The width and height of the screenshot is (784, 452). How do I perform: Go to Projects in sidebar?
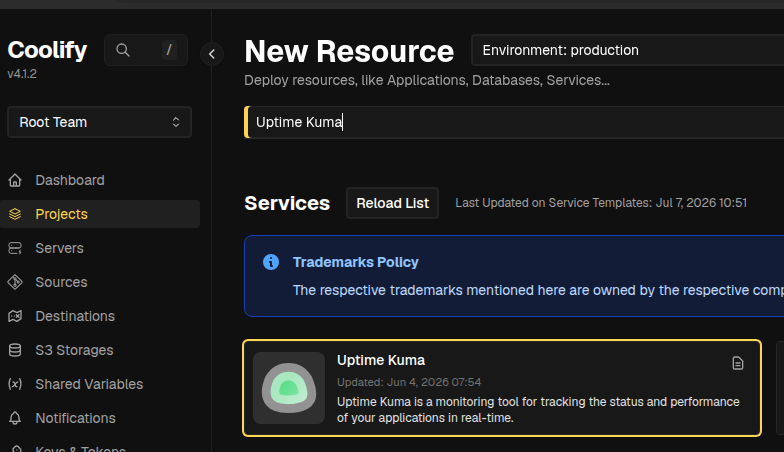pyautogui.click(x=100, y=214)
